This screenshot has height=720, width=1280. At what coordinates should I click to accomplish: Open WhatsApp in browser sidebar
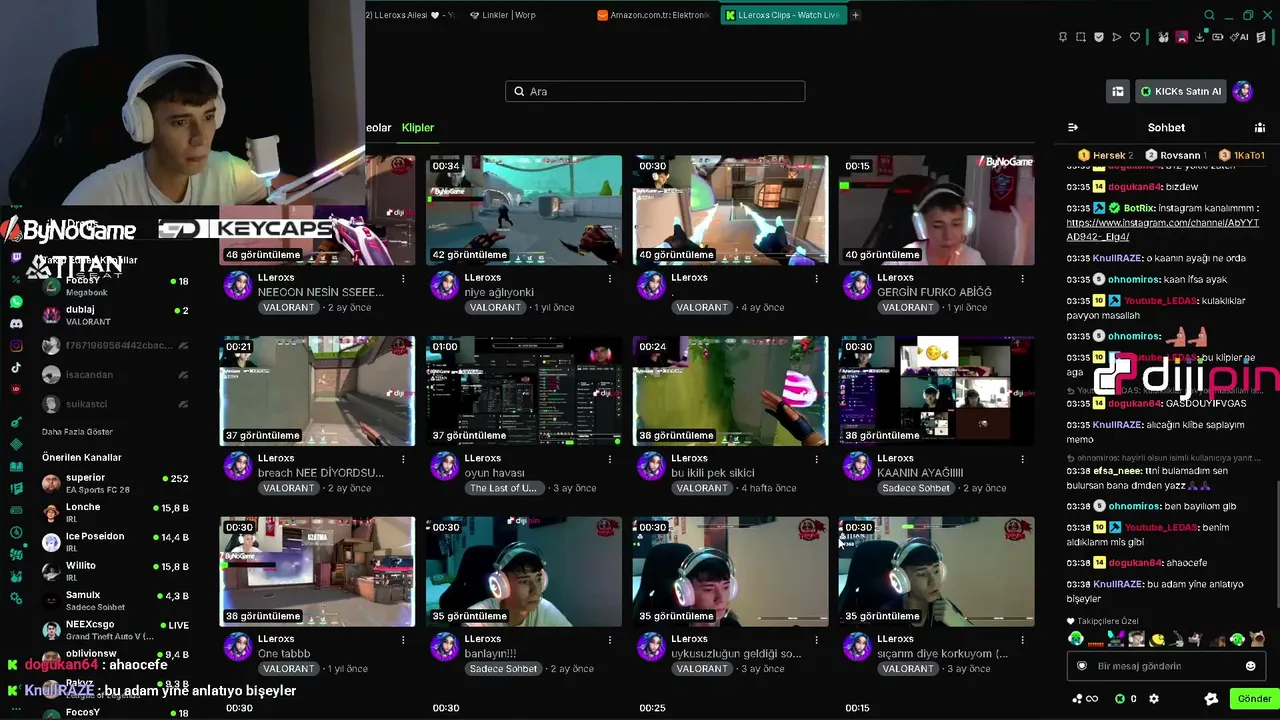(x=16, y=301)
